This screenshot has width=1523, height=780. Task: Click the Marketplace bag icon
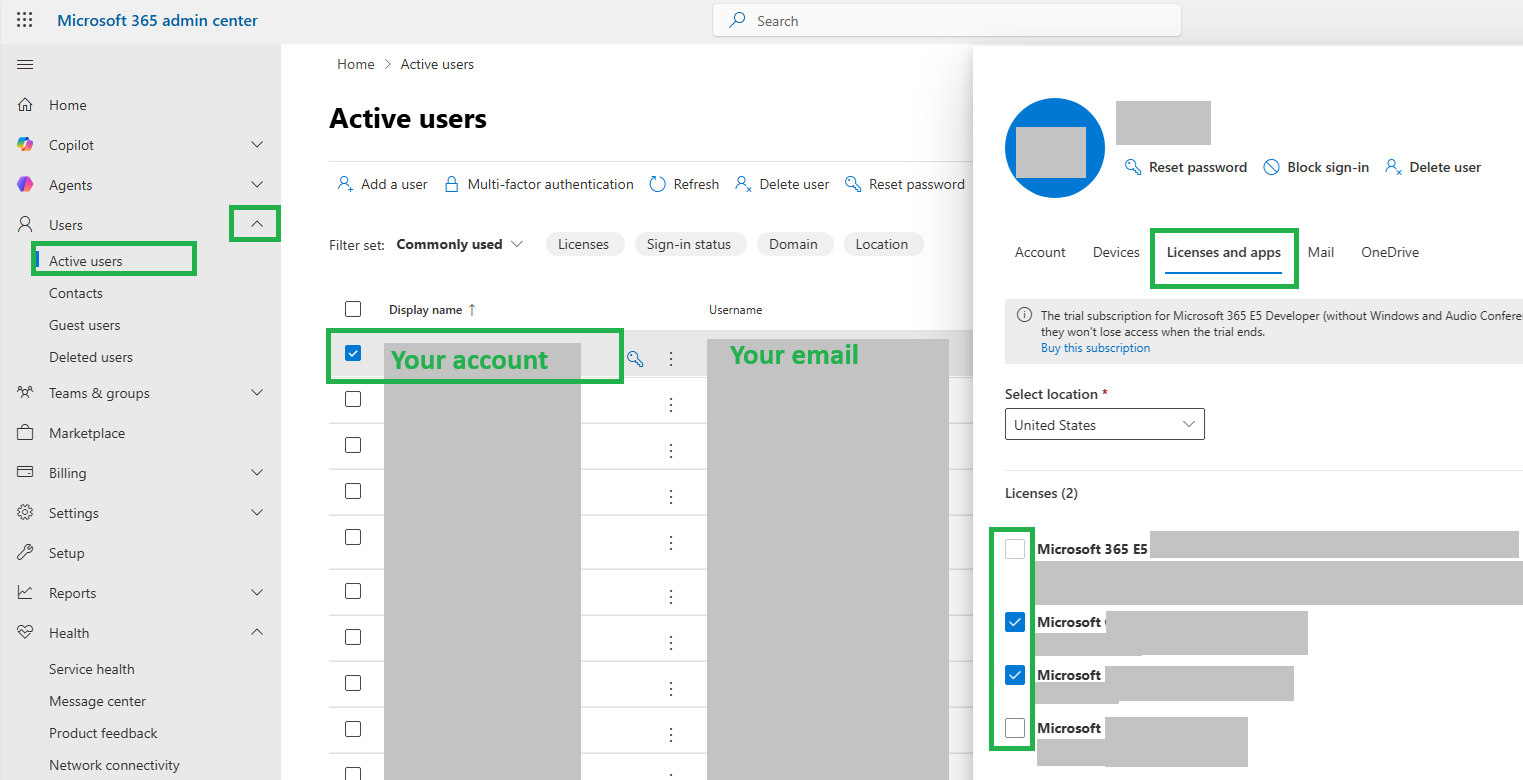(x=26, y=433)
